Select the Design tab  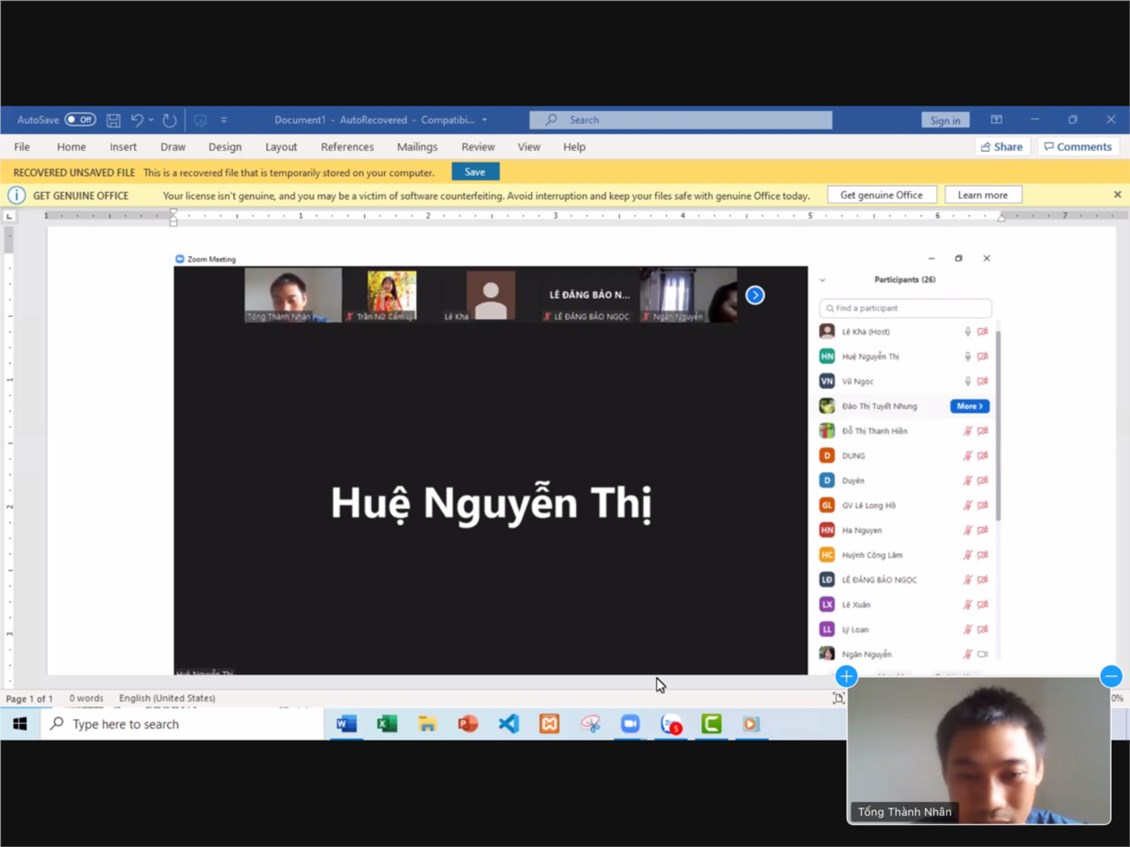tap(225, 146)
